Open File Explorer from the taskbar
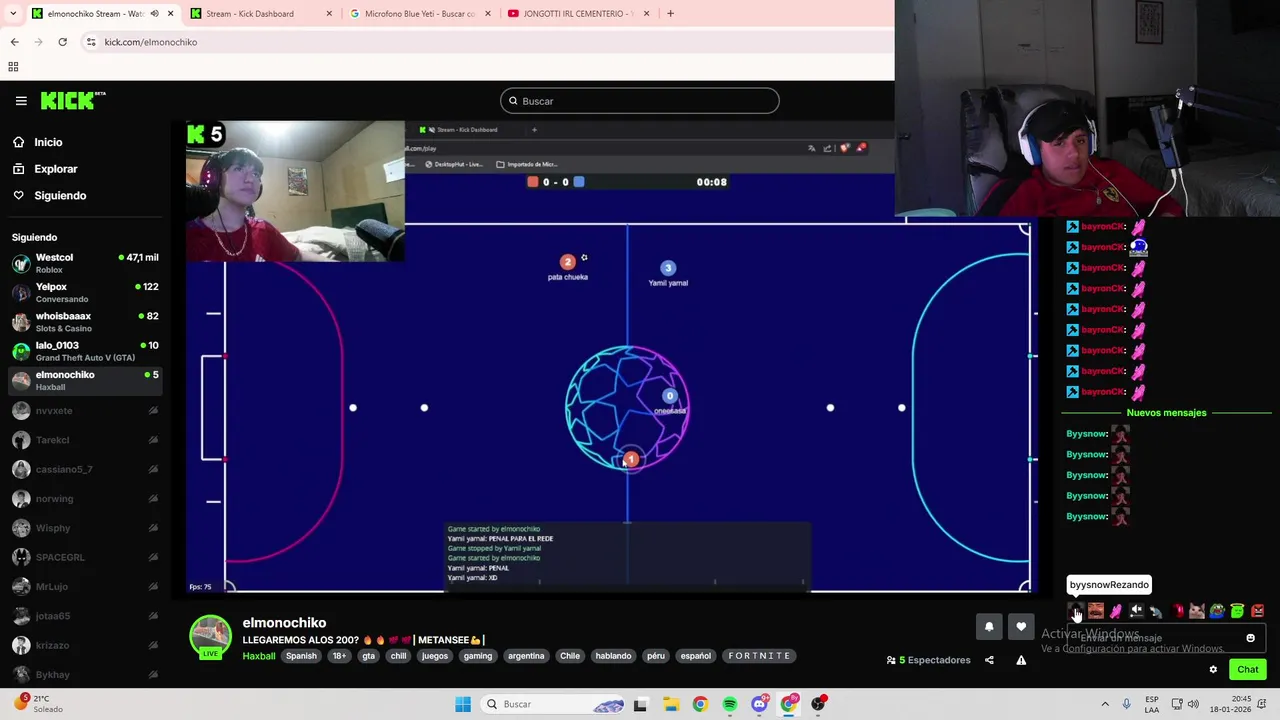Screen dimensions: 1280x720 (x=670, y=704)
